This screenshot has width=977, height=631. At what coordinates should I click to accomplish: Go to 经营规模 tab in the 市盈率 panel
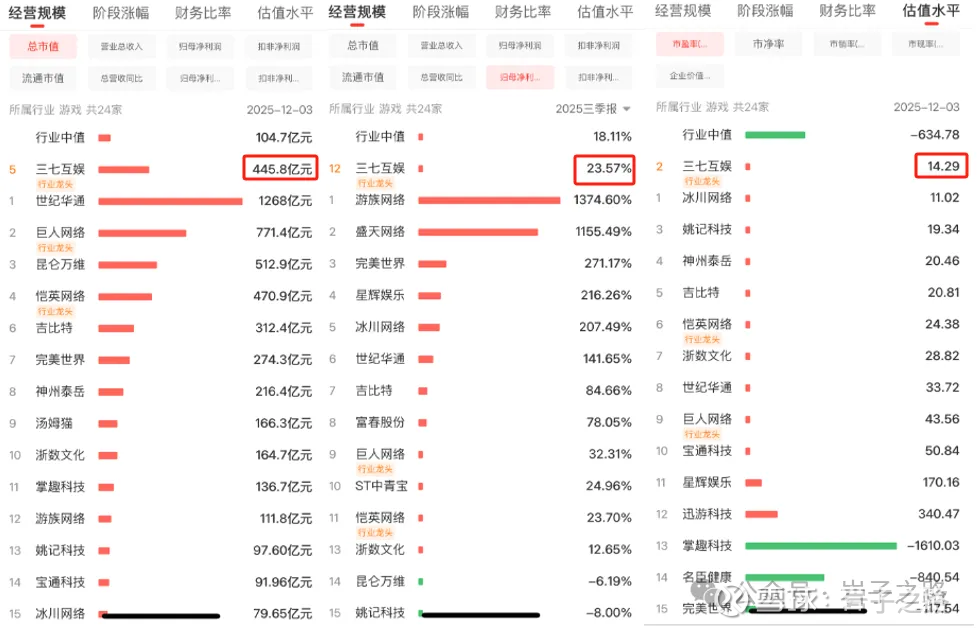tap(683, 11)
